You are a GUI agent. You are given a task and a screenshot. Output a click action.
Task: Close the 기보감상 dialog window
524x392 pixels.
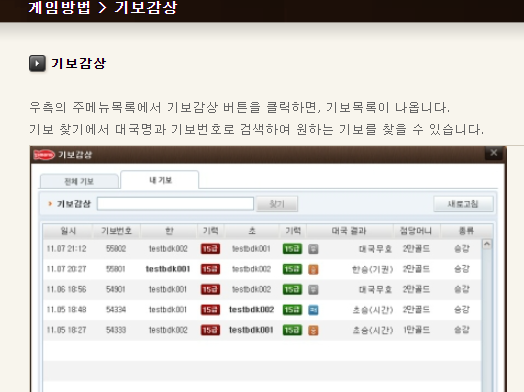494,153
